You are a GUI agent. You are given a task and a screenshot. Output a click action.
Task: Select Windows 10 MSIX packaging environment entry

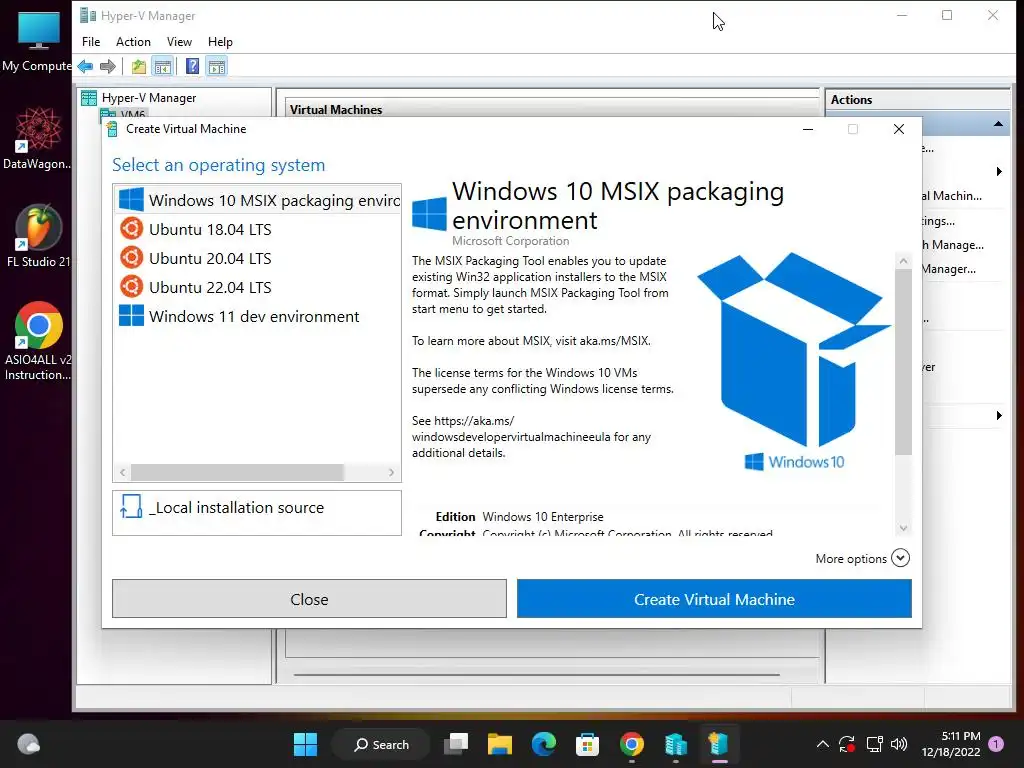[x=257, y=200]
